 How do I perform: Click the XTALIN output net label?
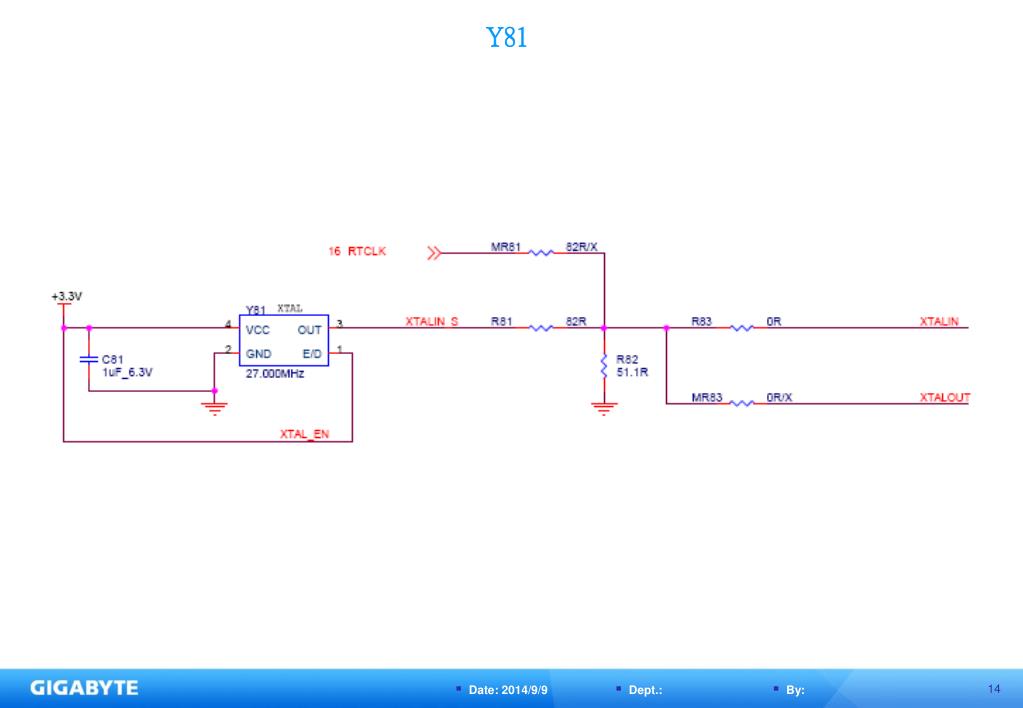939,321
